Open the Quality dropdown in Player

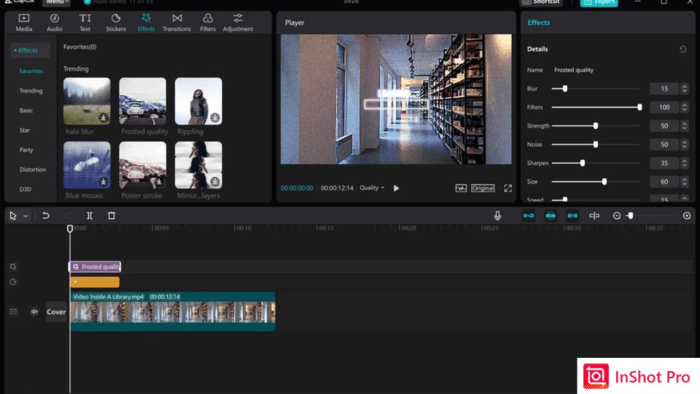pos(372,188)
